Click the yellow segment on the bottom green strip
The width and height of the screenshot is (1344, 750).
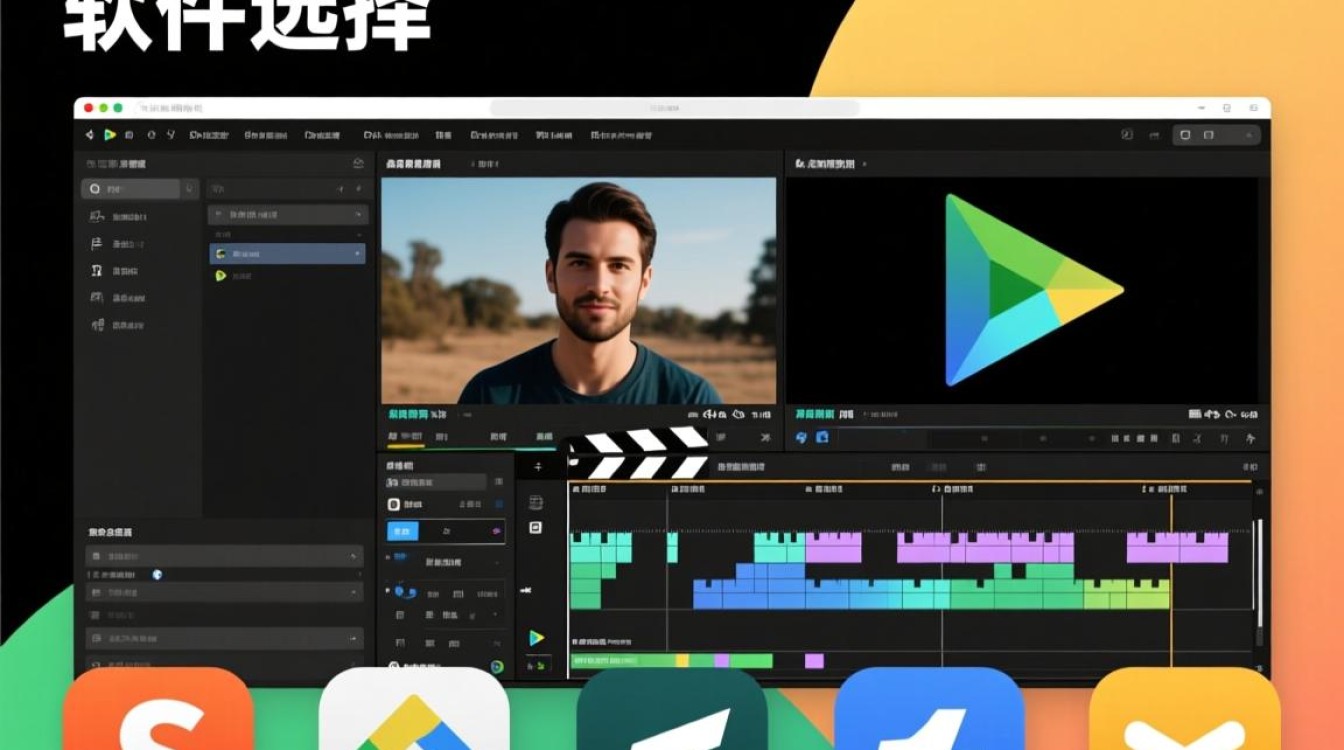click(682, 661)
